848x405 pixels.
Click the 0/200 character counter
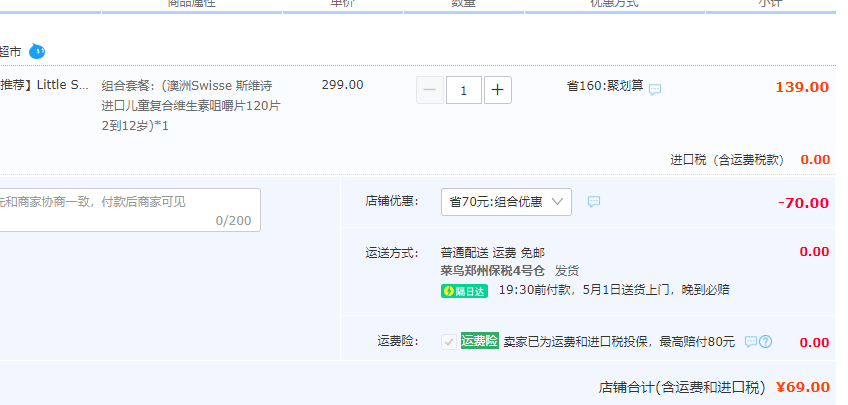coord(233,221)
